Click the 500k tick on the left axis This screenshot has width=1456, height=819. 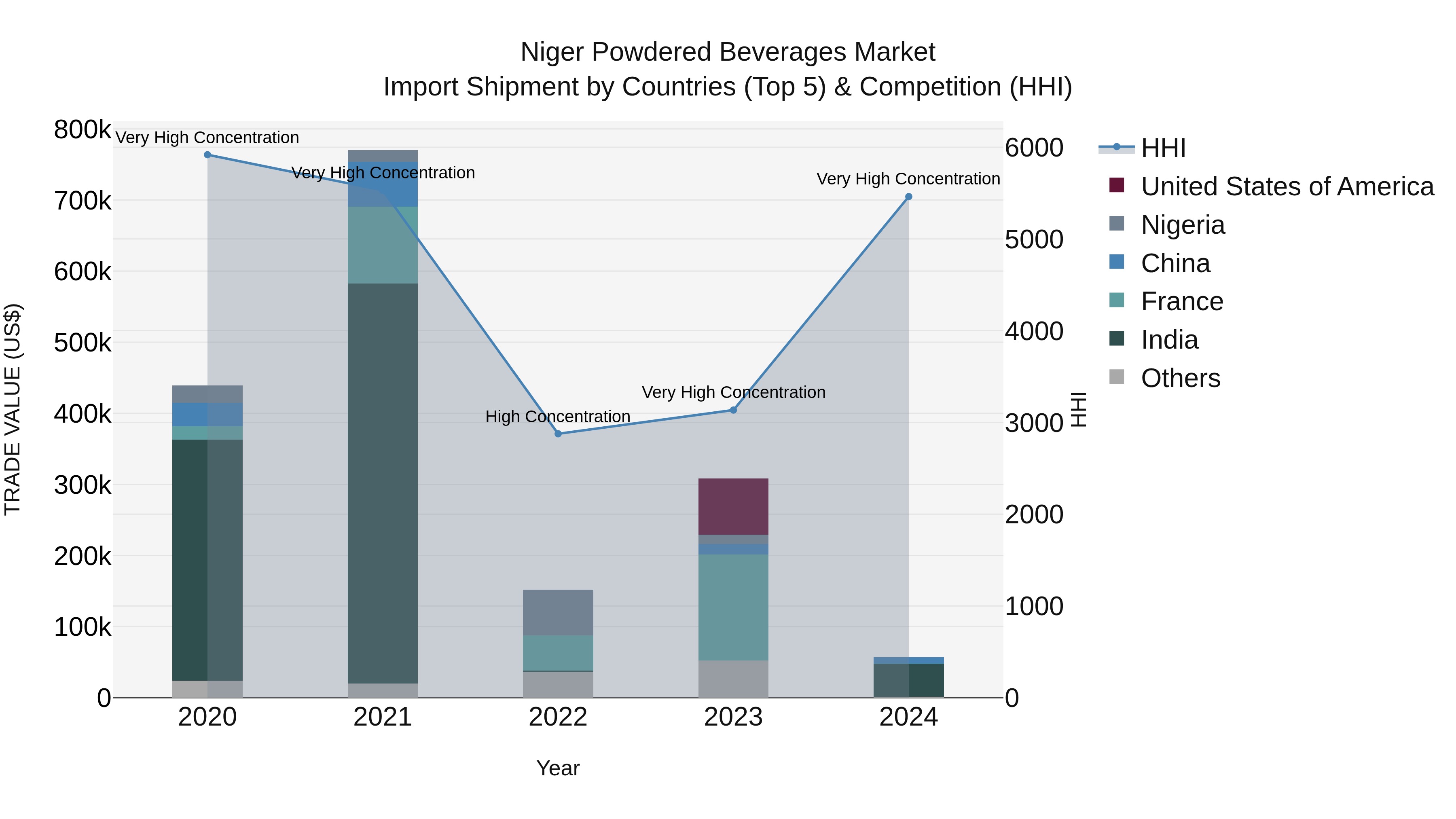(83, 343)
